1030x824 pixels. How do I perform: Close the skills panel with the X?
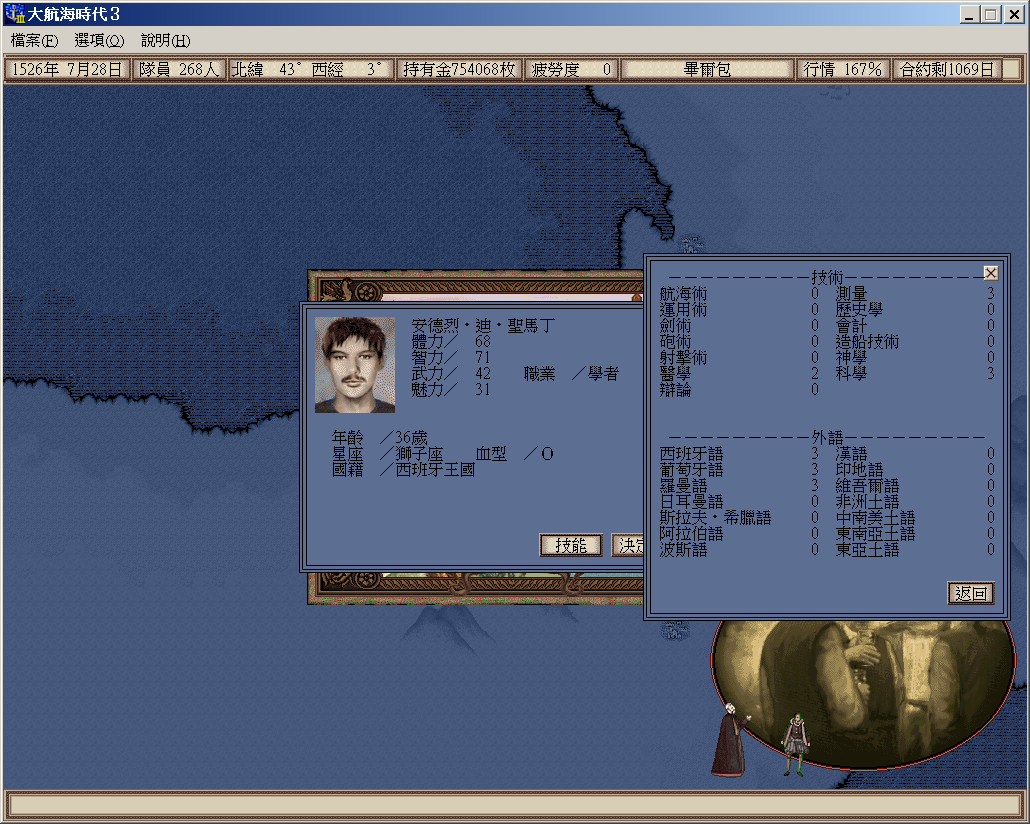pos(990,273)
